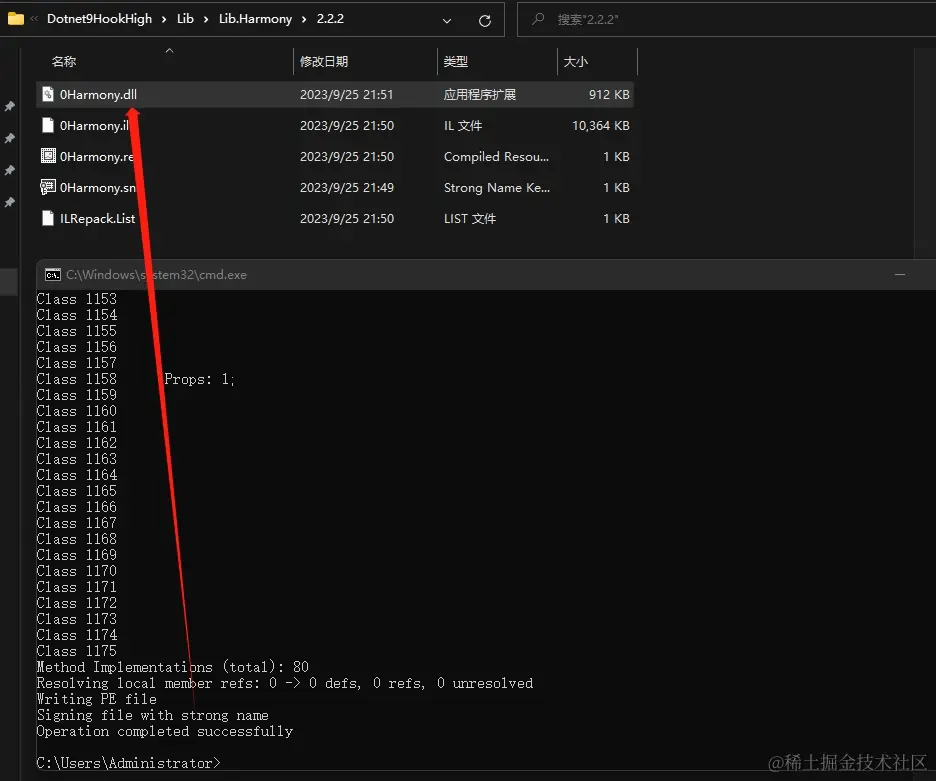Click the 'Class 1158' line in cmd
This screenshot has width=936, height=781.
[76, 379]
